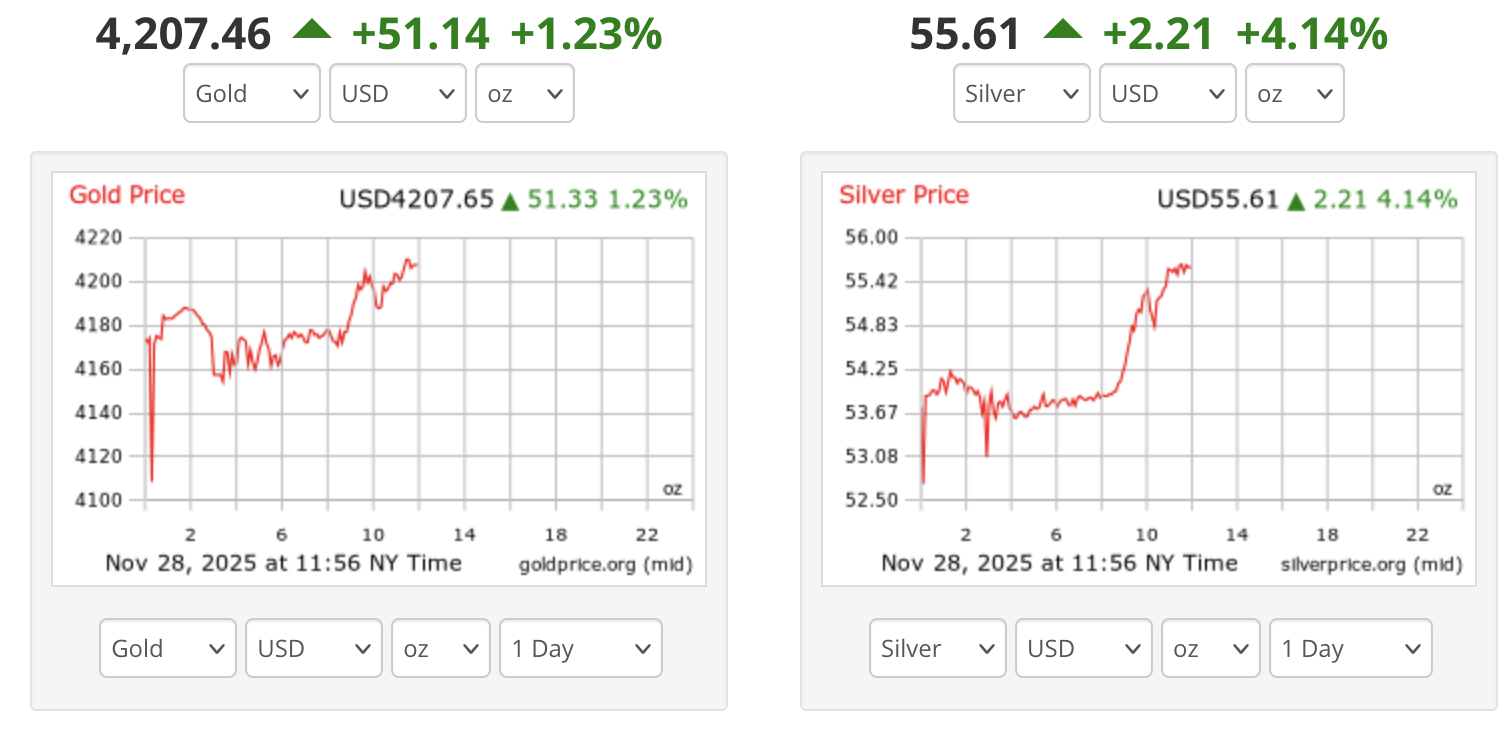Click the red Gold Price chart title
1510x730 pixels.
[127, 195]
